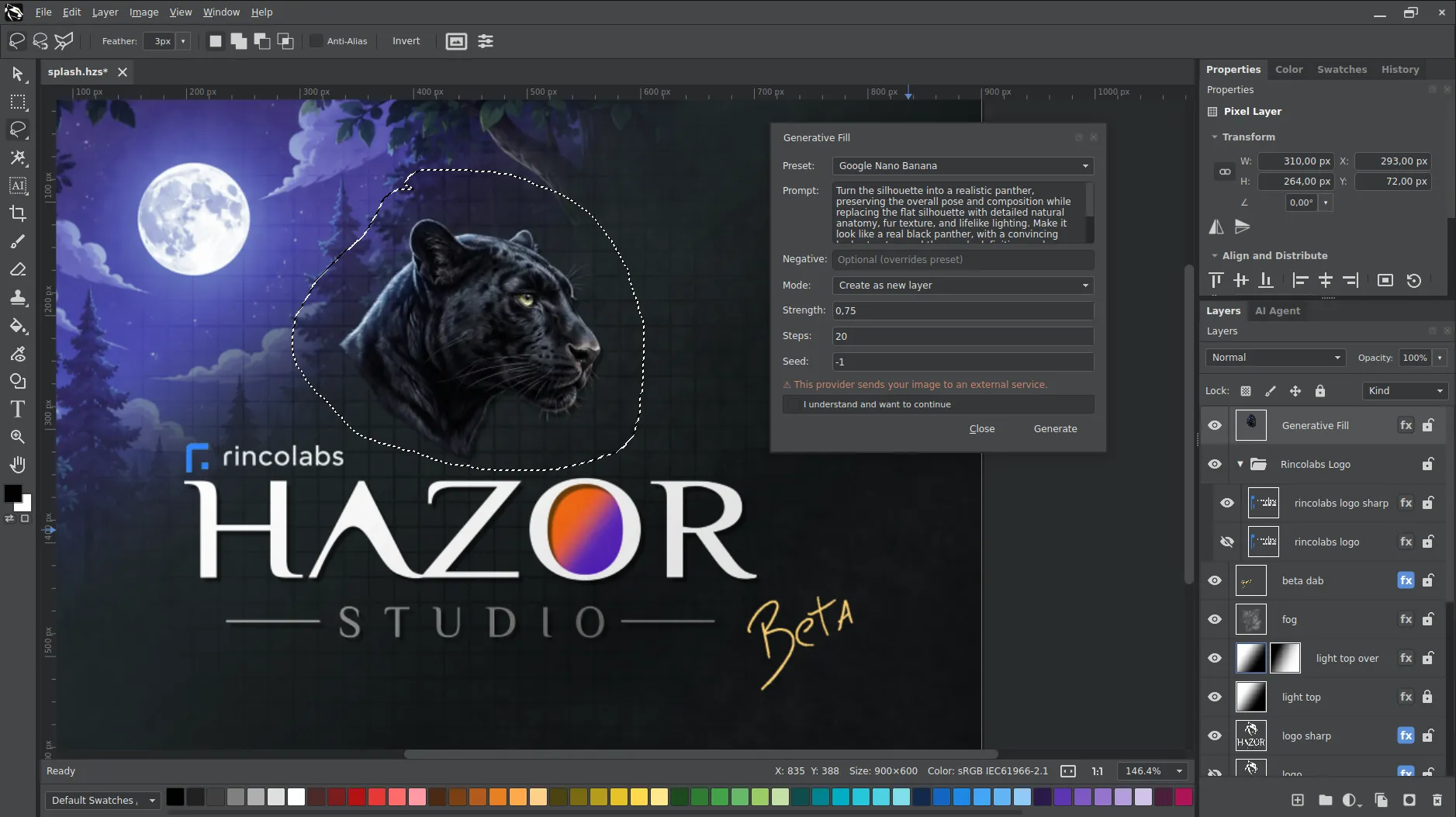Viewport: 1456px width, 817px height.
Task: Toggle lock transparent pixels
Action: [x=1246, y=391]
